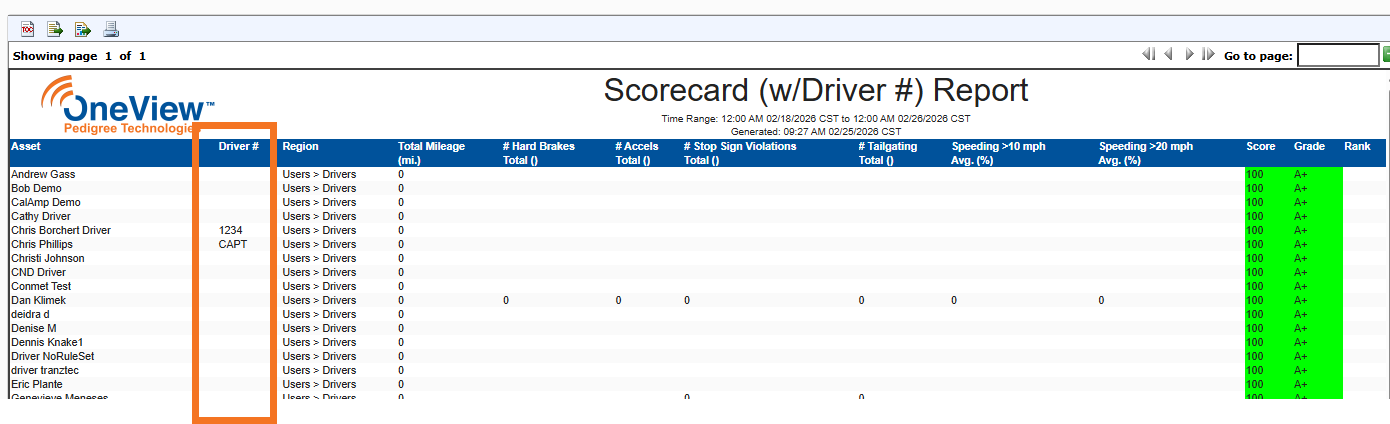Image resolution: width=1390 pixels, height=424 pixels.
Task: Click Dan Klimek's Tailgating value 0
Action: click(862, 300)
